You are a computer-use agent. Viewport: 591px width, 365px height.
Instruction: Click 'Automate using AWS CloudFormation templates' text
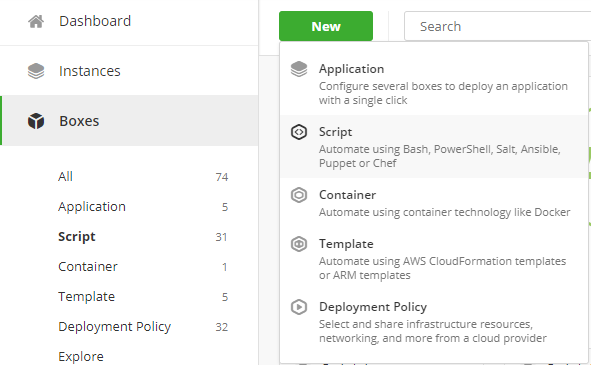coord(442,268)
